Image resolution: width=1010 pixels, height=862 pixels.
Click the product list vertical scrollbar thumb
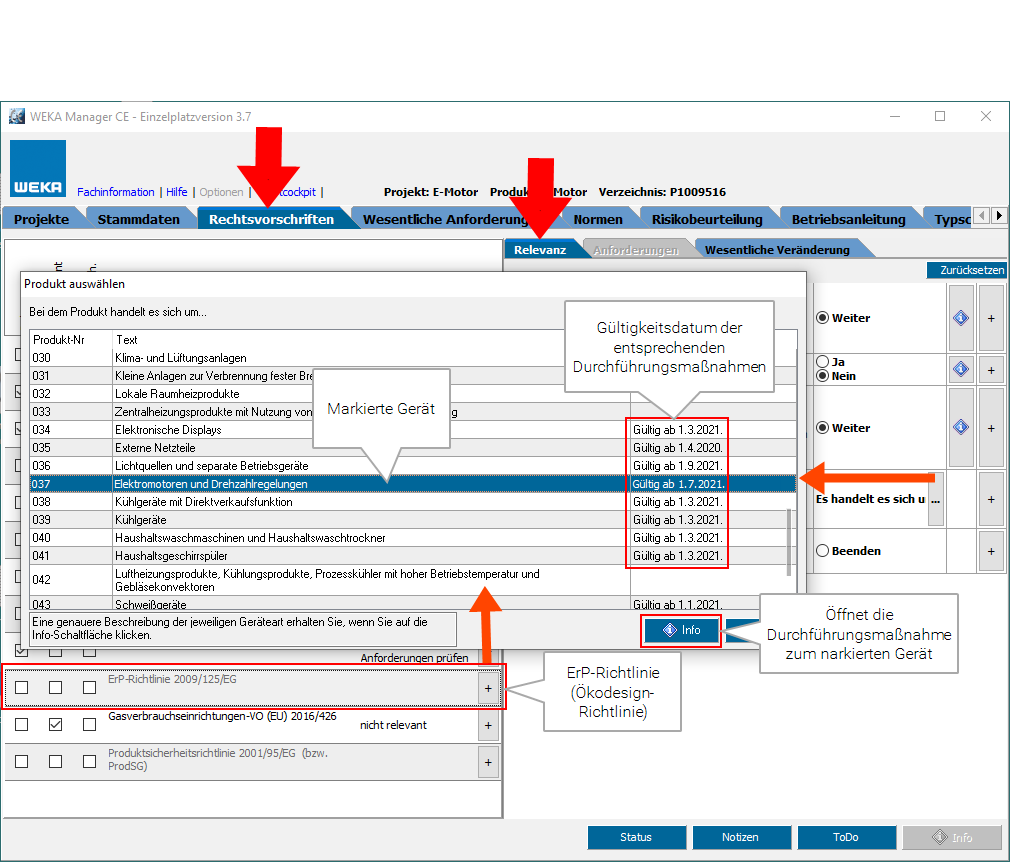[789, 540]
